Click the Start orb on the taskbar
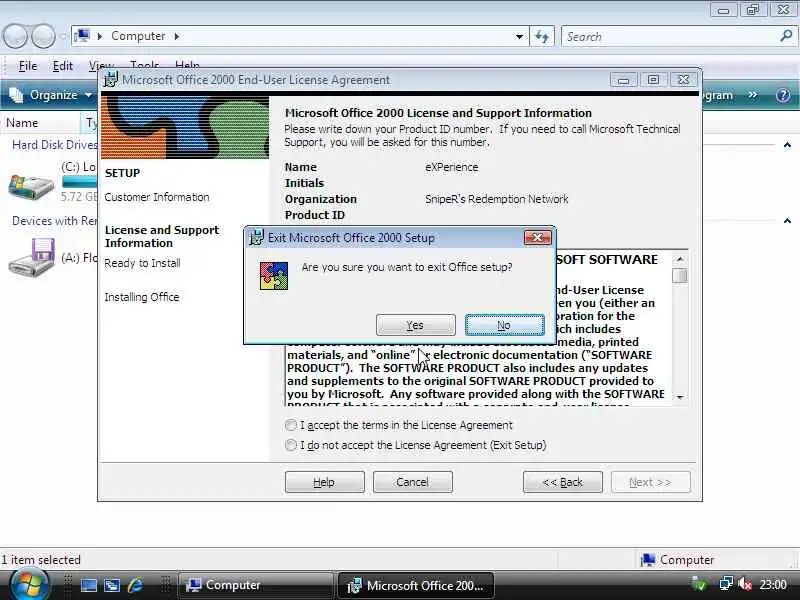This screenshot has width=800, height=600. (29, 585)
